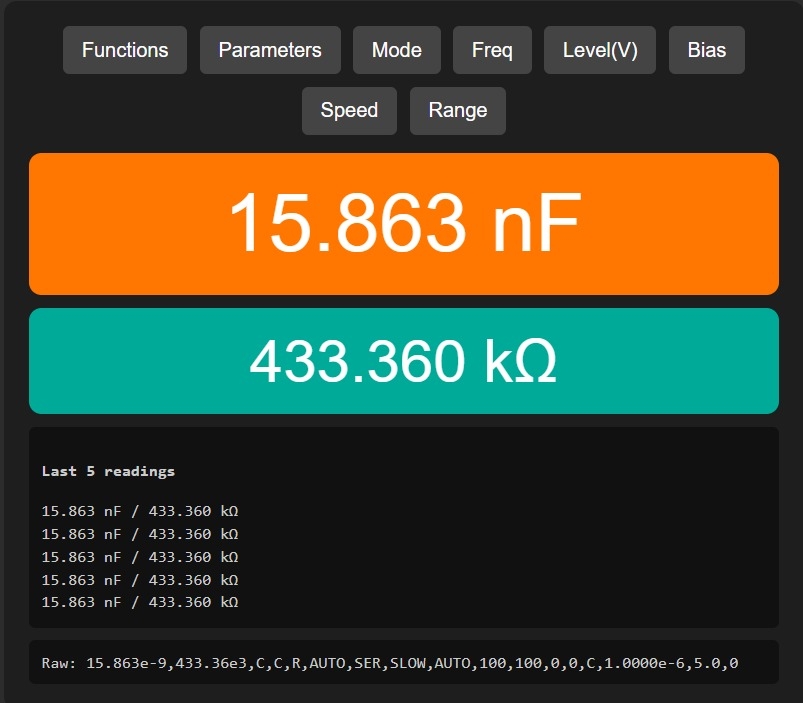Click the SER value in raw output
This screenshot has height=703, width=803.
(x=367, y=663)
